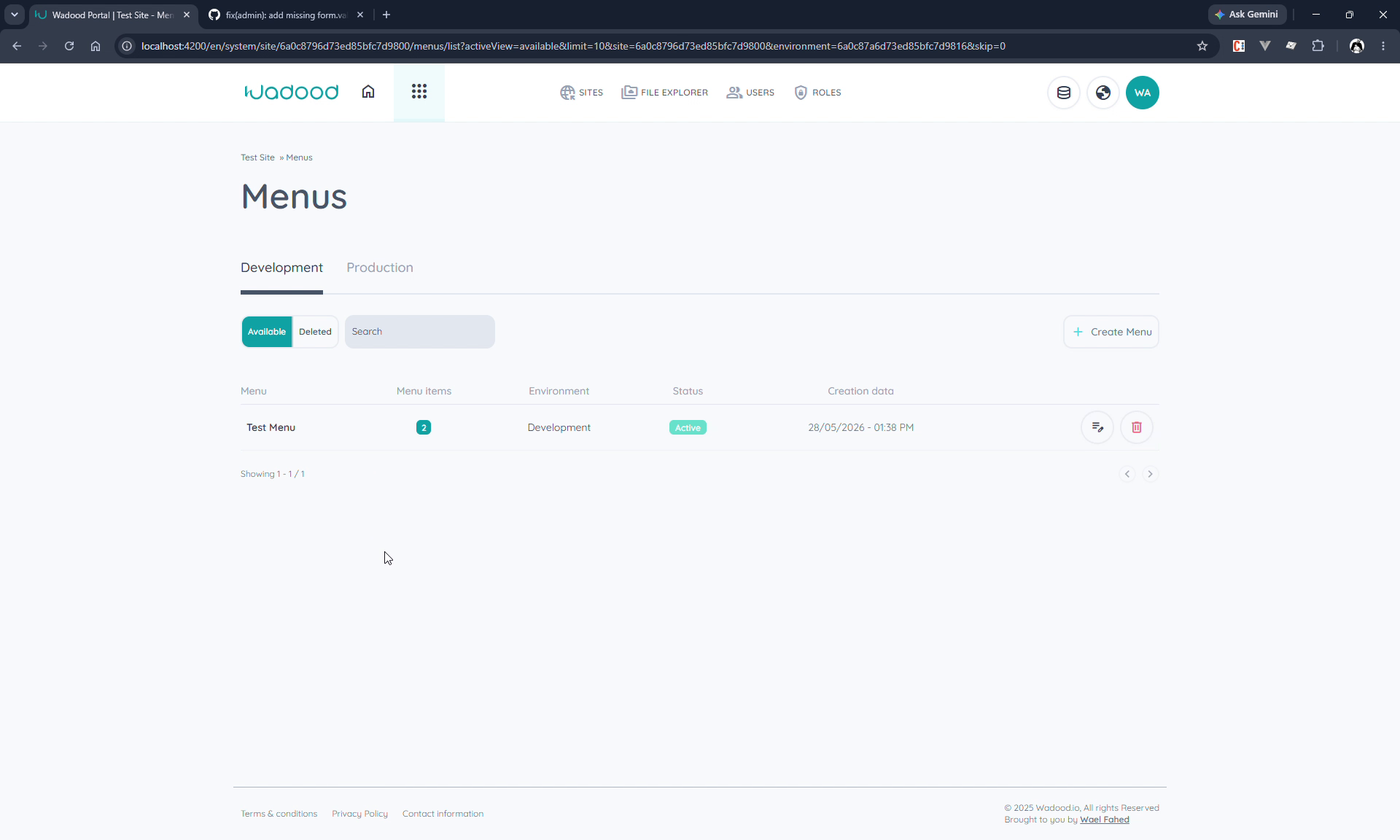Open Chrome three-dot menu
This screenshot has height=840, width=1400.
pyautogui.click(x=1383, y=46)
